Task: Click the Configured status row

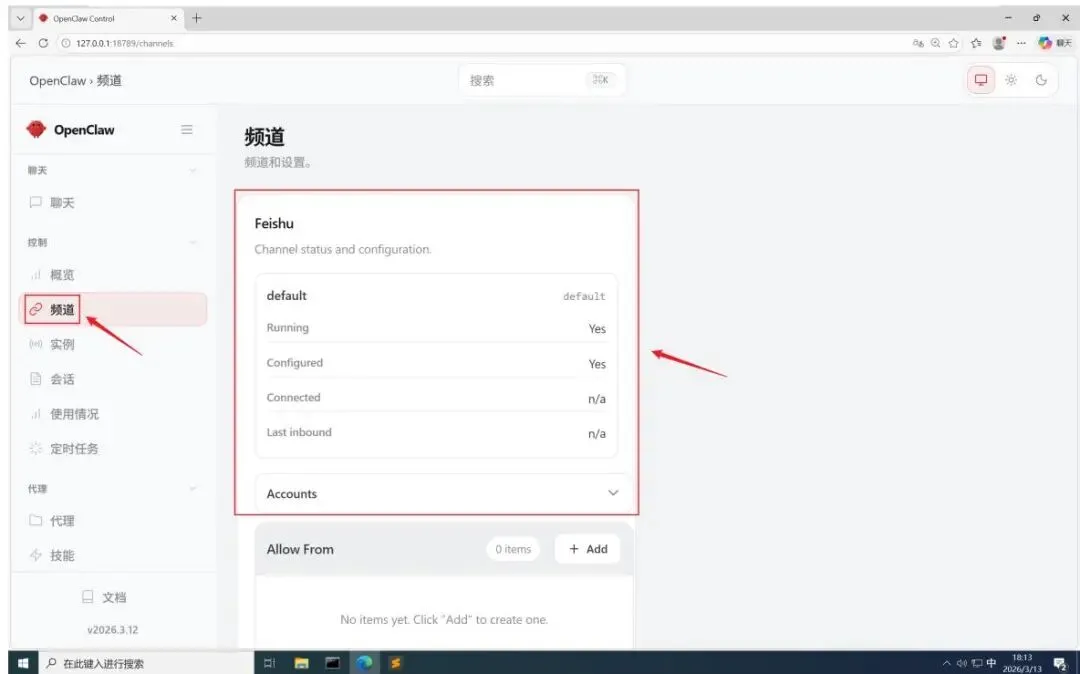Action: point(436,363)
